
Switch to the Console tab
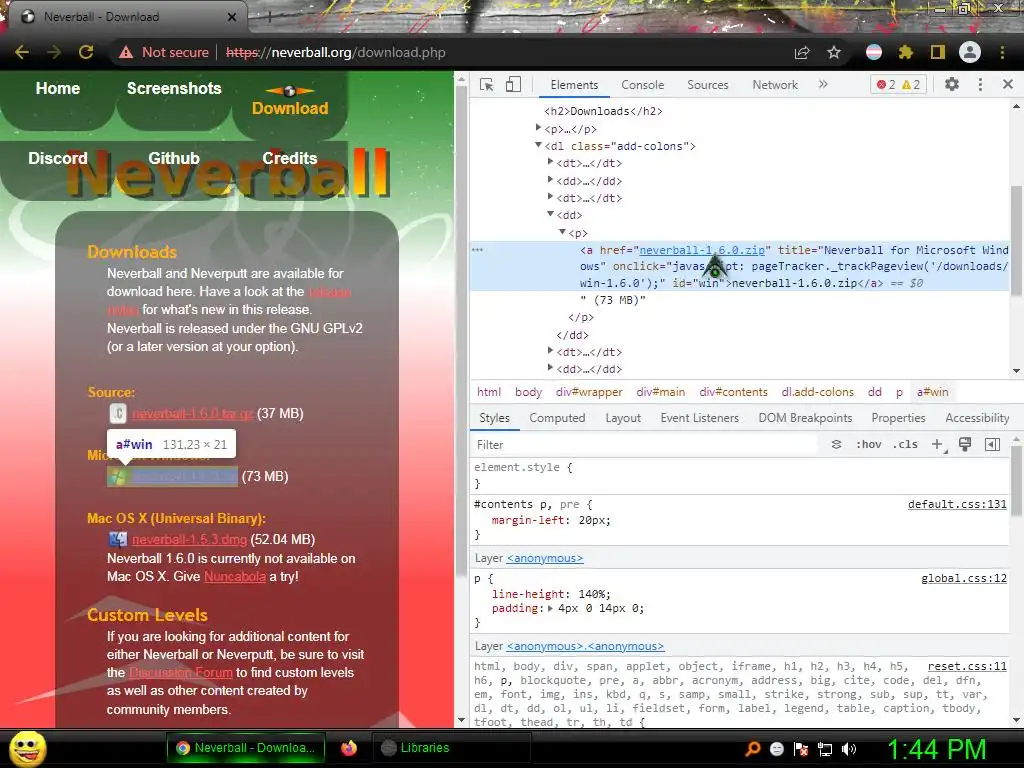tap(643, 85)
